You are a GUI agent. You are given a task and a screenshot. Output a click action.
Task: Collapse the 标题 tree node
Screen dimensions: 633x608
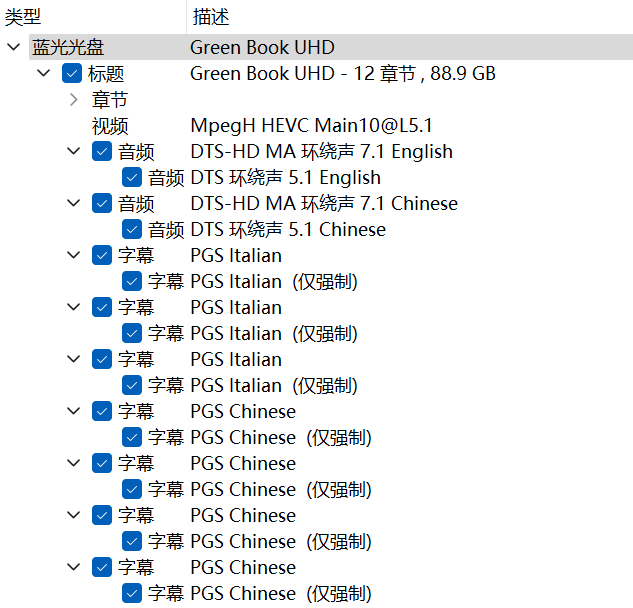44,73
